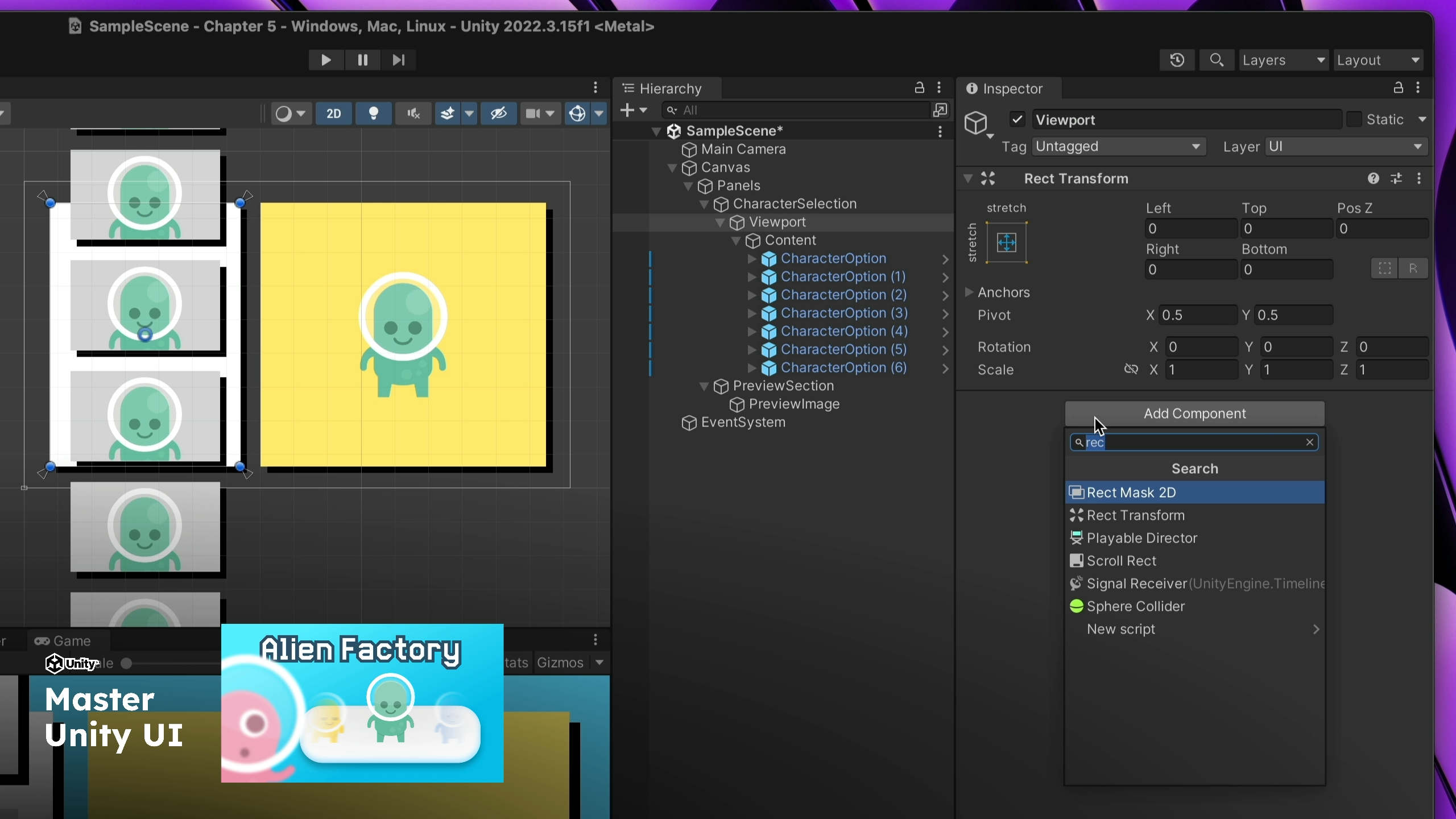
Task: Click the Scroll Rect component option
Action: point(1120,560)
